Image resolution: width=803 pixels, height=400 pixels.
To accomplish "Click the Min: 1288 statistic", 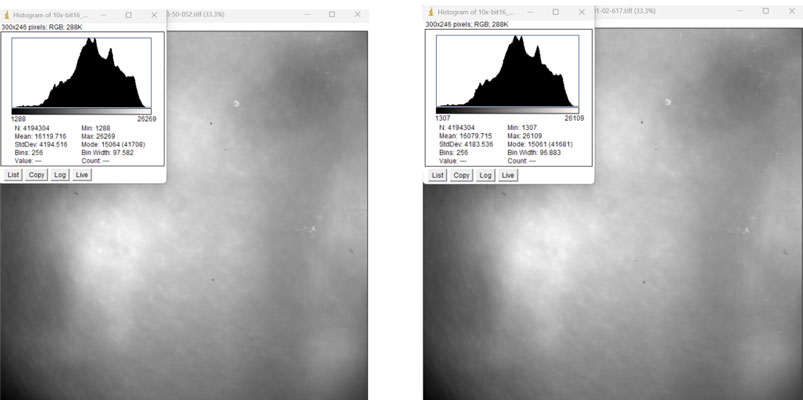I will coord(96,128).
